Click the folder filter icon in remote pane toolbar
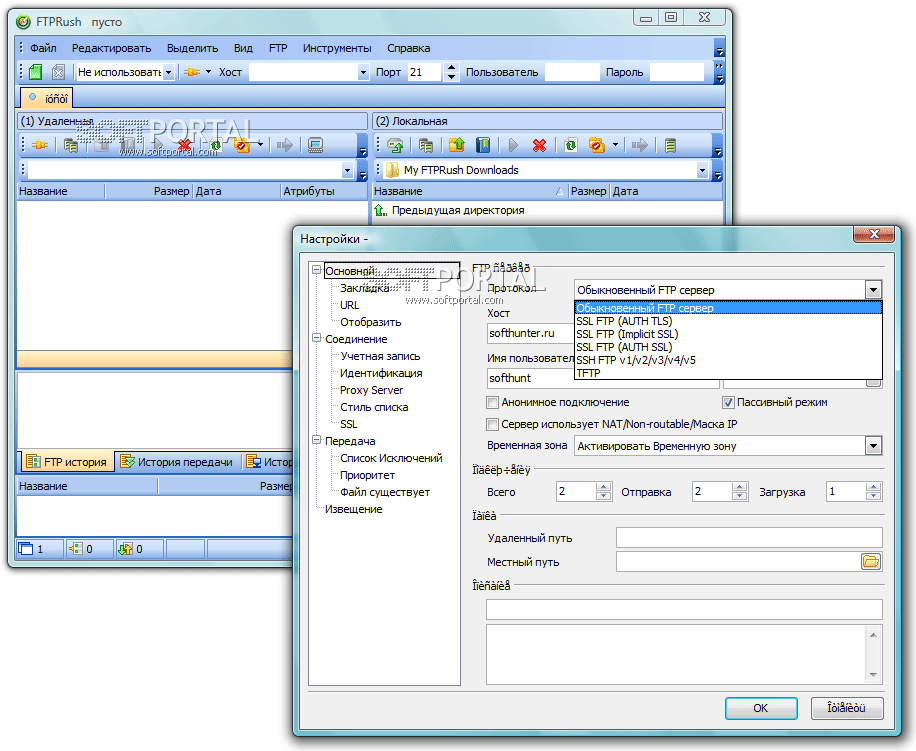Screen dimensions: 916x751 tap(242, 145)
